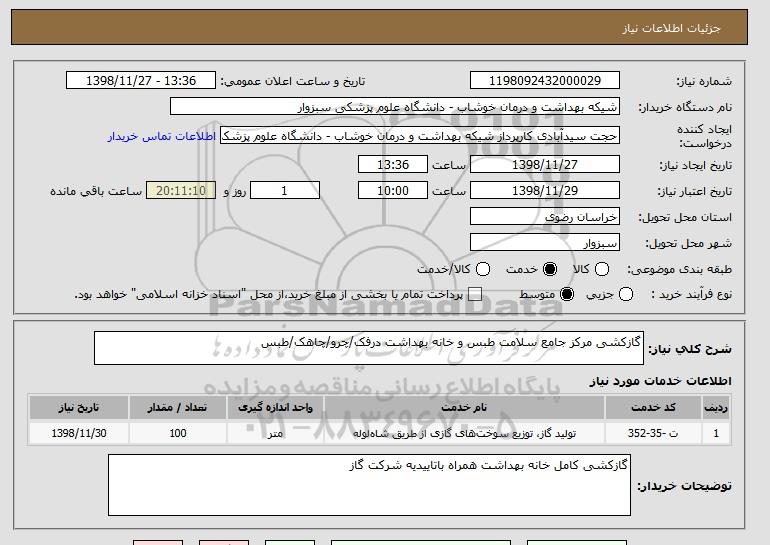This screenshot has height=545, width=770.
Task: Click the واحد اندازه گیری column header
Action: 275,408
